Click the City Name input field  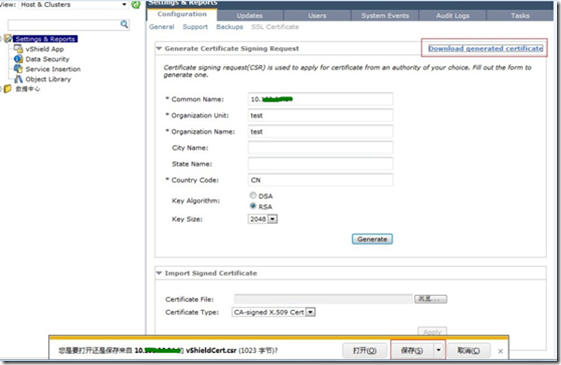(x=320, y=147)
